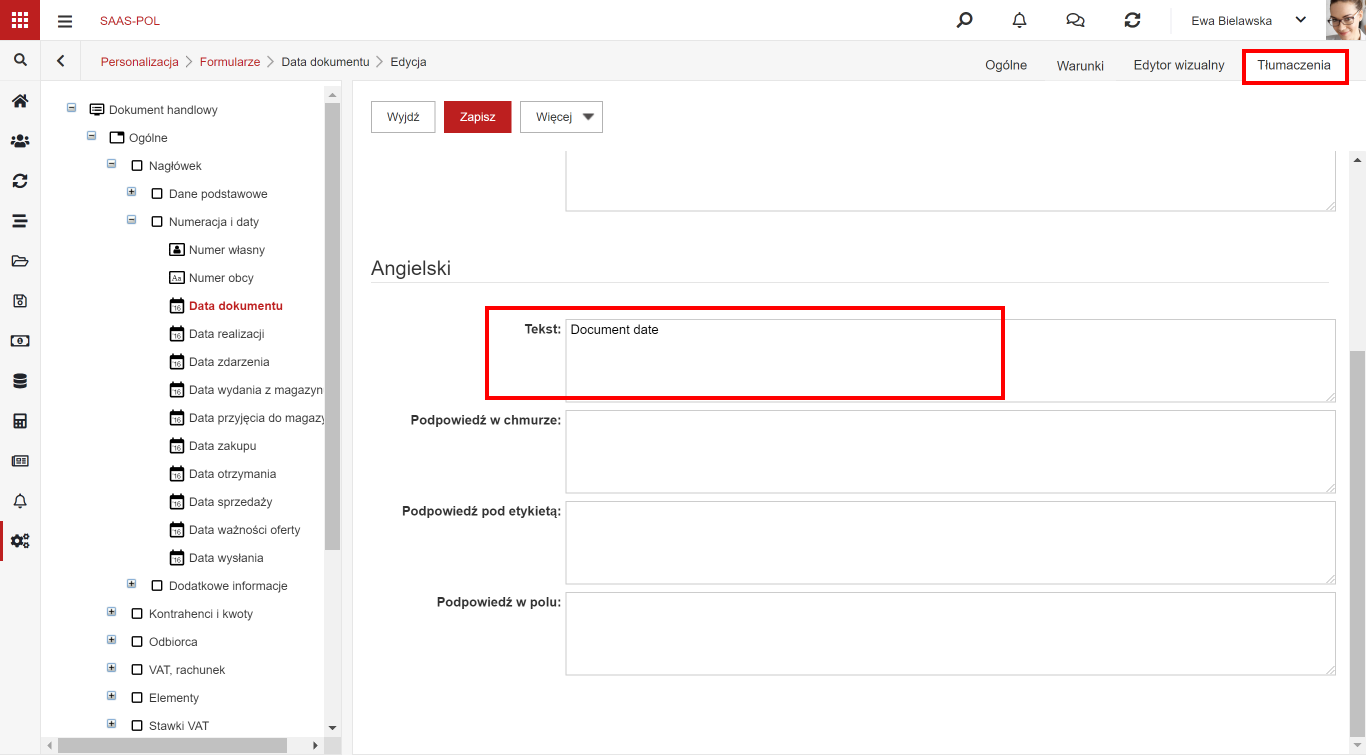
Task: Click the Zapisz button
Action: tap(478, 117)
